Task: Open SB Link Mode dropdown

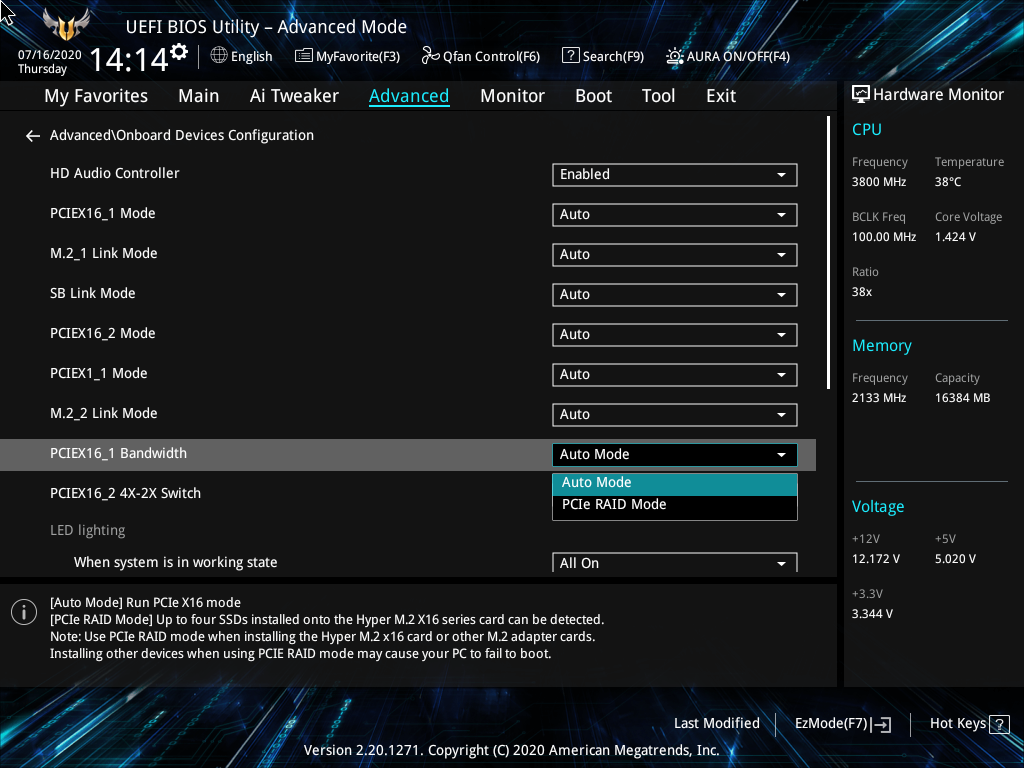Action: click(x=675, y=295)
